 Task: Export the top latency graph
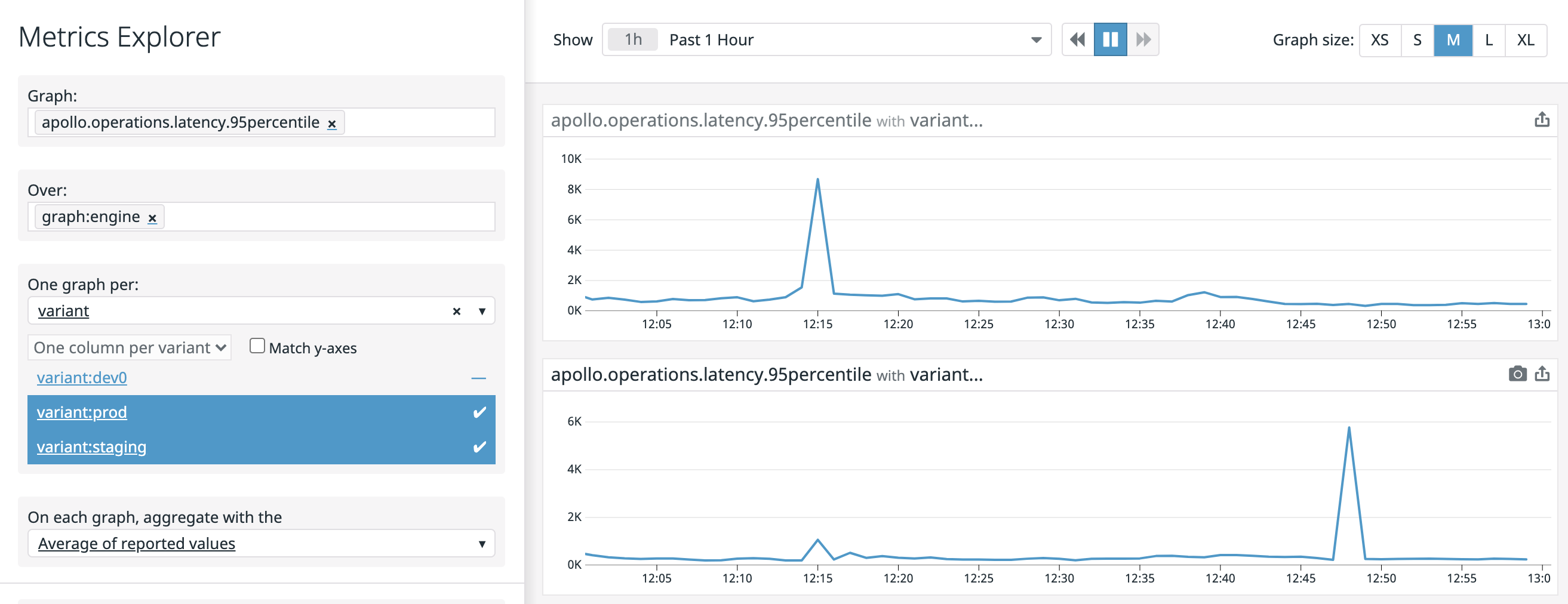click(1543, 120)
